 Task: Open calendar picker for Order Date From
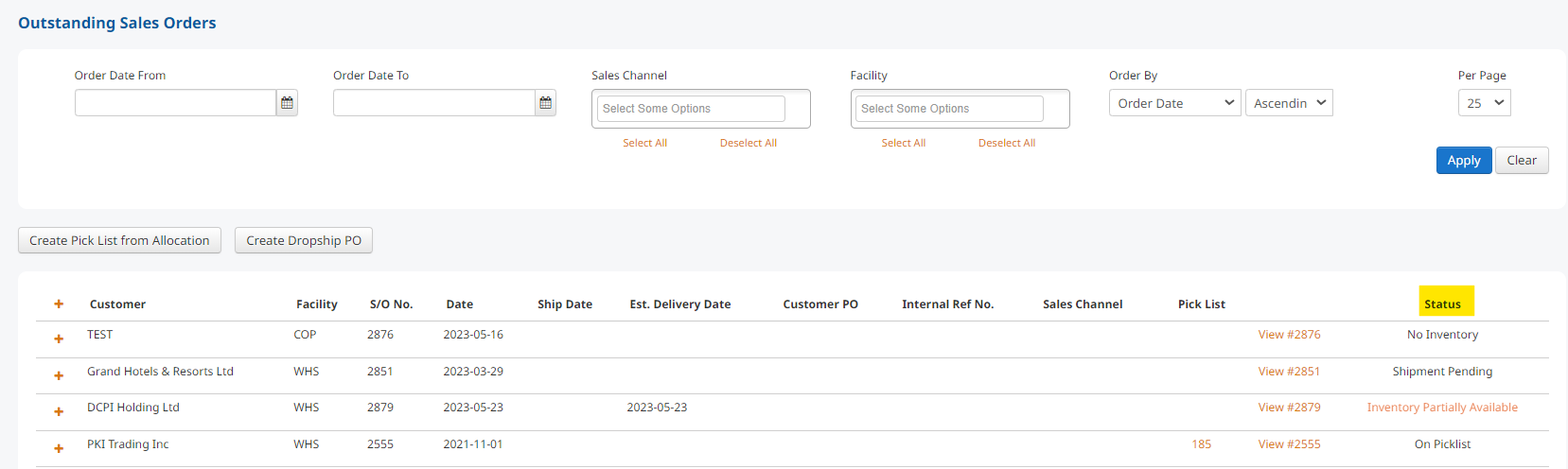(x=287, y=103)
